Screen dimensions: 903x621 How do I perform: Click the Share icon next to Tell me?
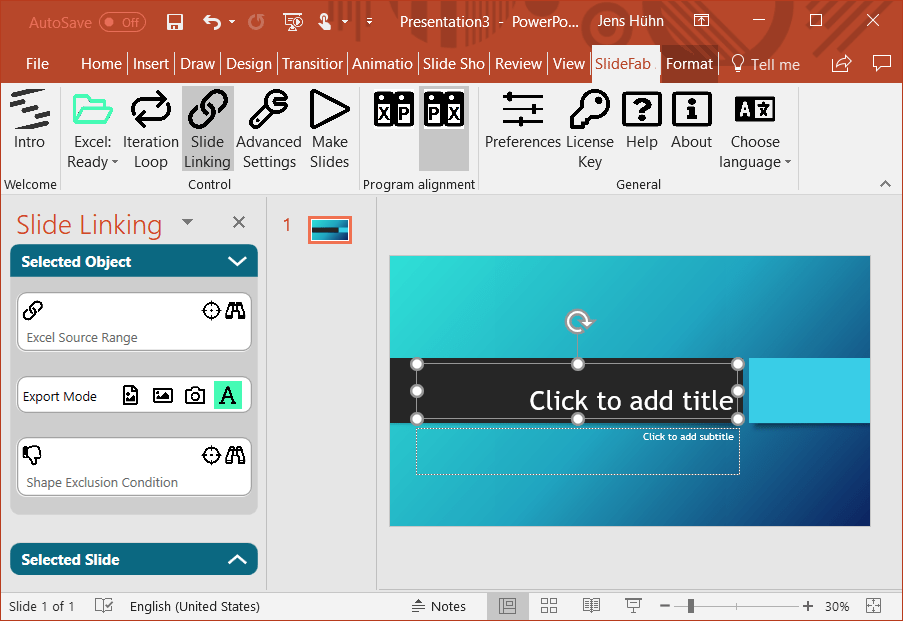[841, 63]
